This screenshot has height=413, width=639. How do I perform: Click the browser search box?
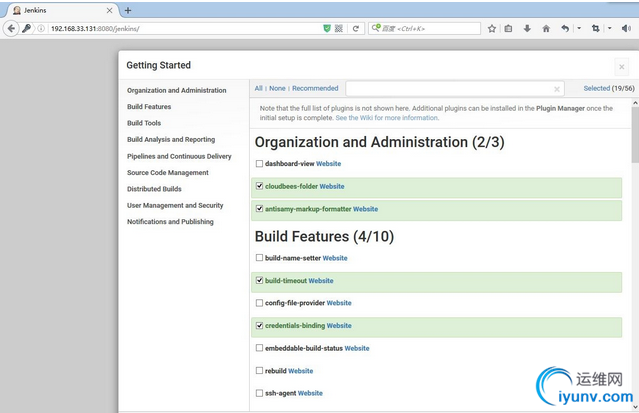424,28
